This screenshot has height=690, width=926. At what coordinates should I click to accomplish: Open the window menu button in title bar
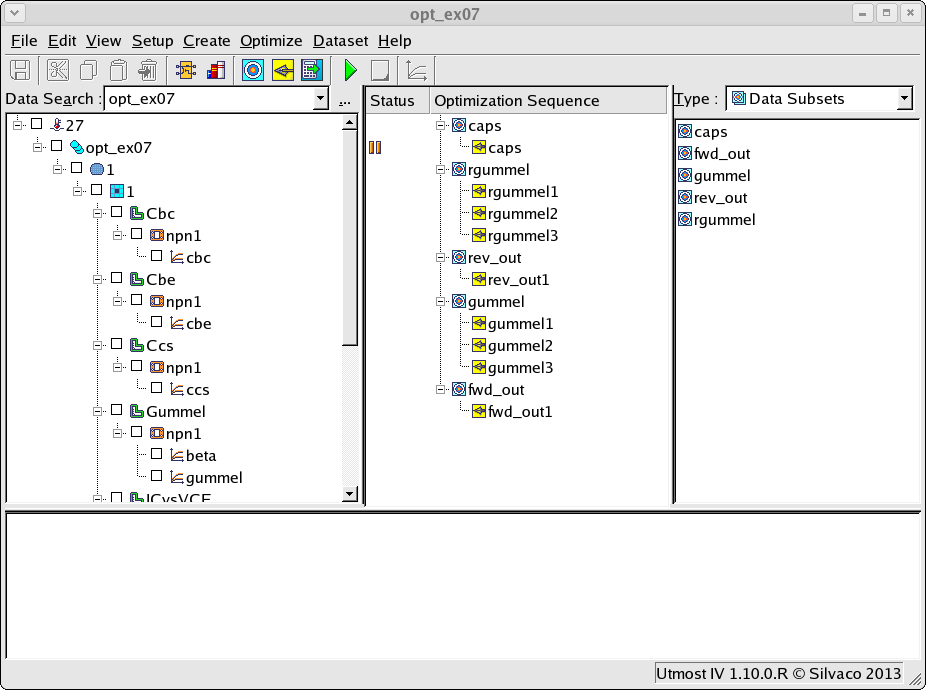click(x=15, y=13)
